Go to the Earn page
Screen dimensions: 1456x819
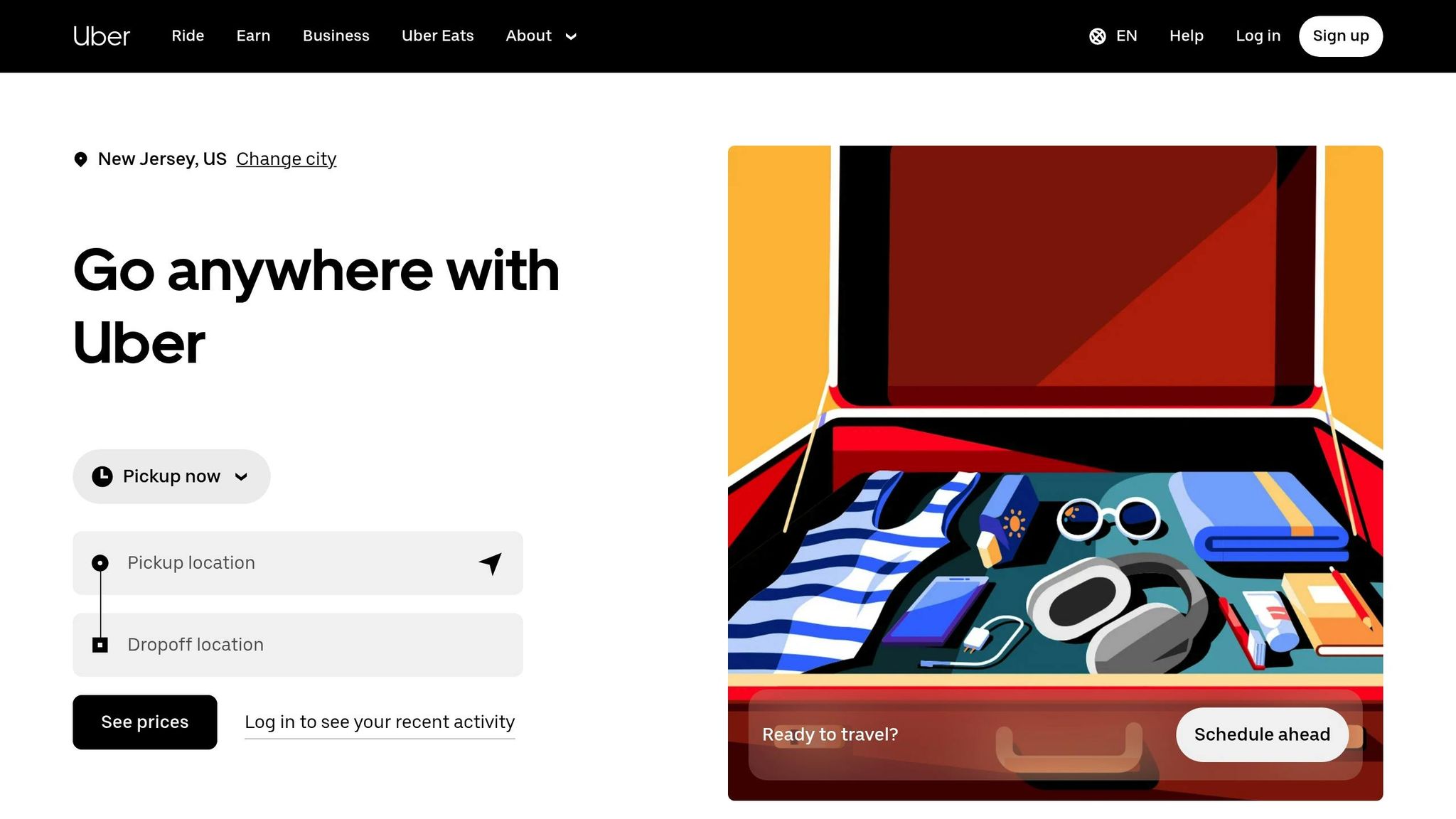[253, 36]
